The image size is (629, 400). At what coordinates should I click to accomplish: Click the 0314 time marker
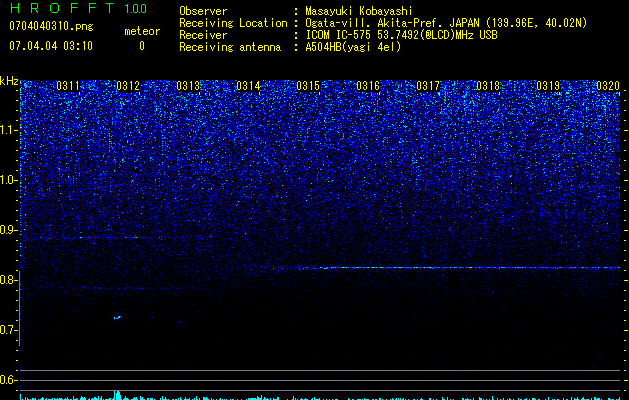point(248,86)
